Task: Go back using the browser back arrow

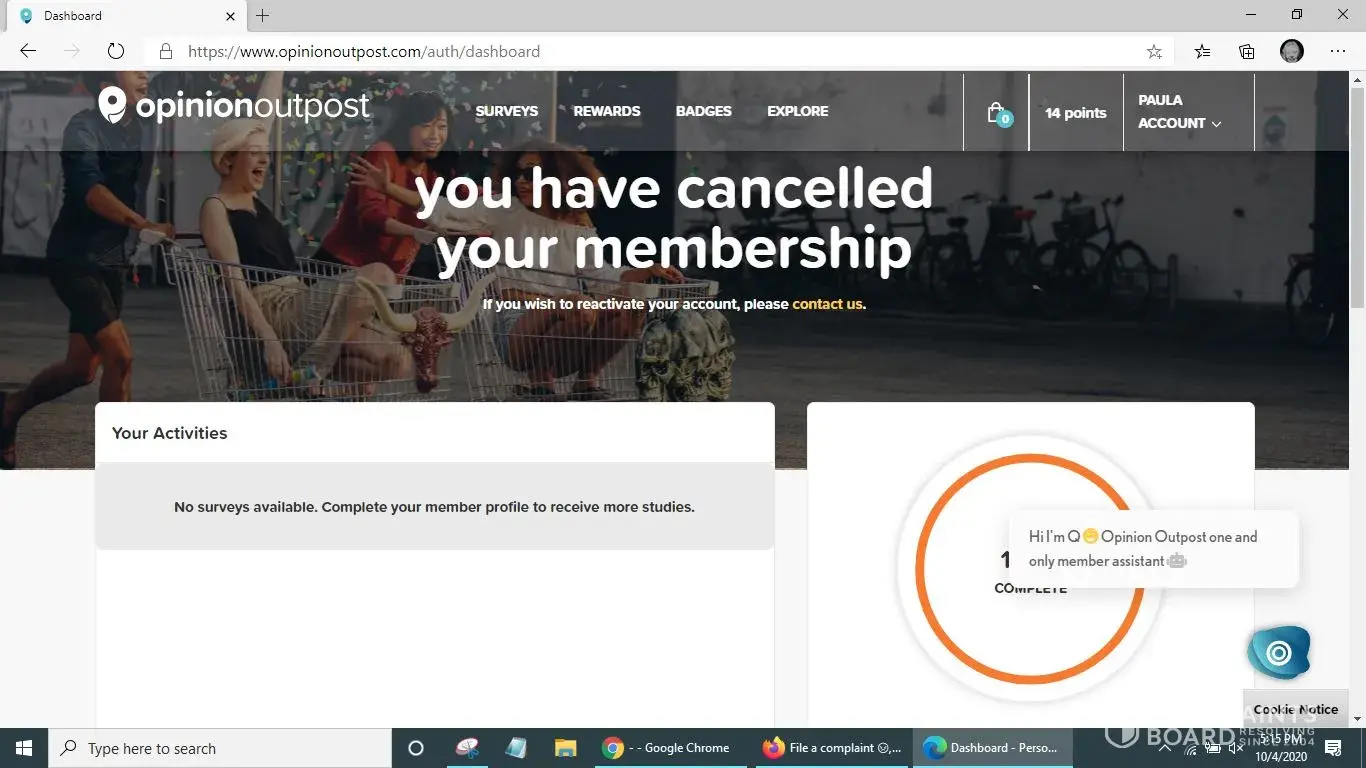Action: click(x=28, y=51)
